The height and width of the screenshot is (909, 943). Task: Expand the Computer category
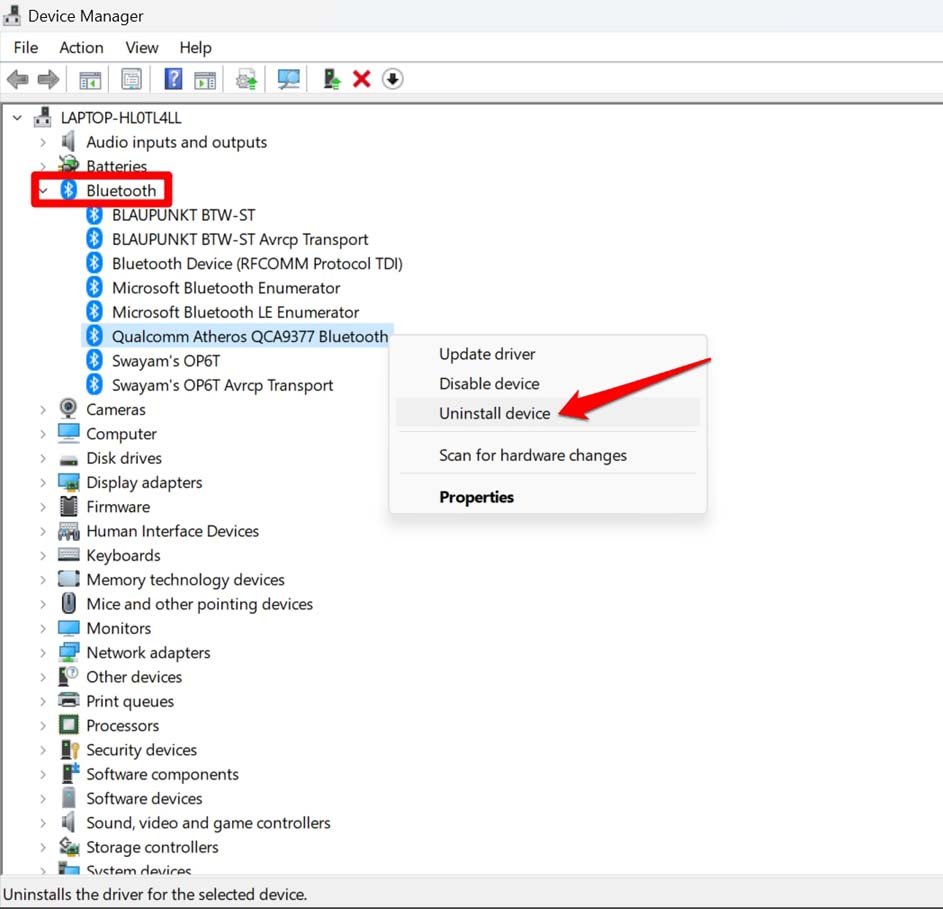[43, 434]
